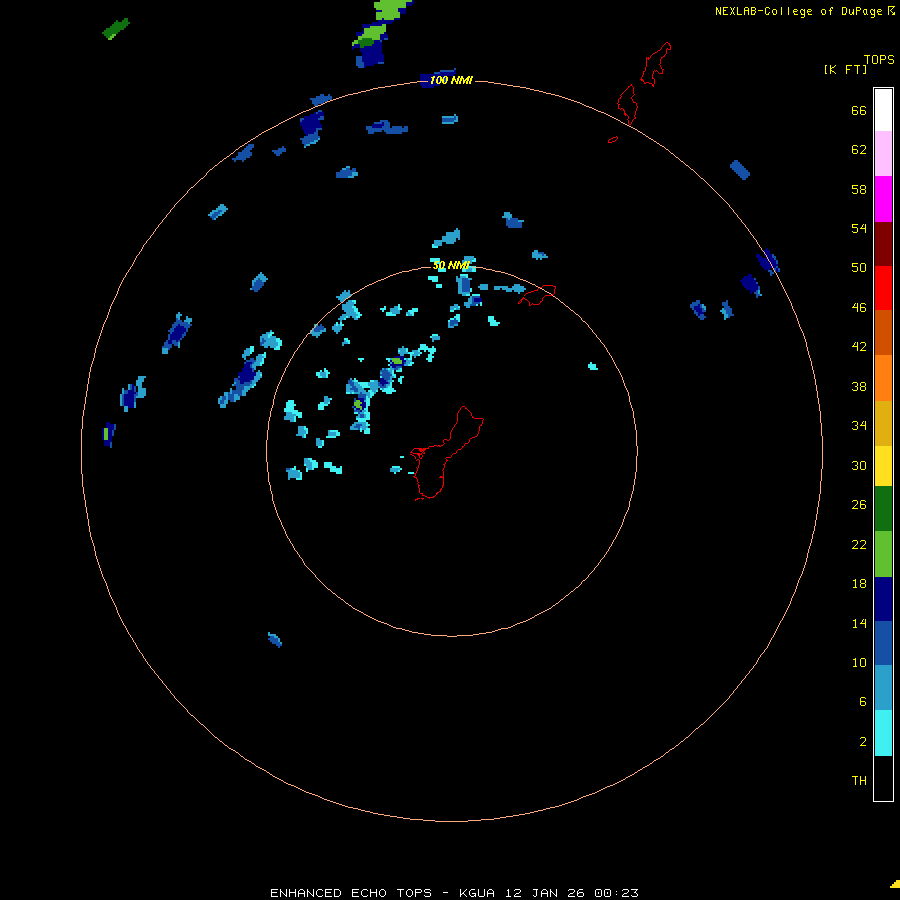Click the legend value 2
This screenshot has width=900, height=900.
click(863, 742)
